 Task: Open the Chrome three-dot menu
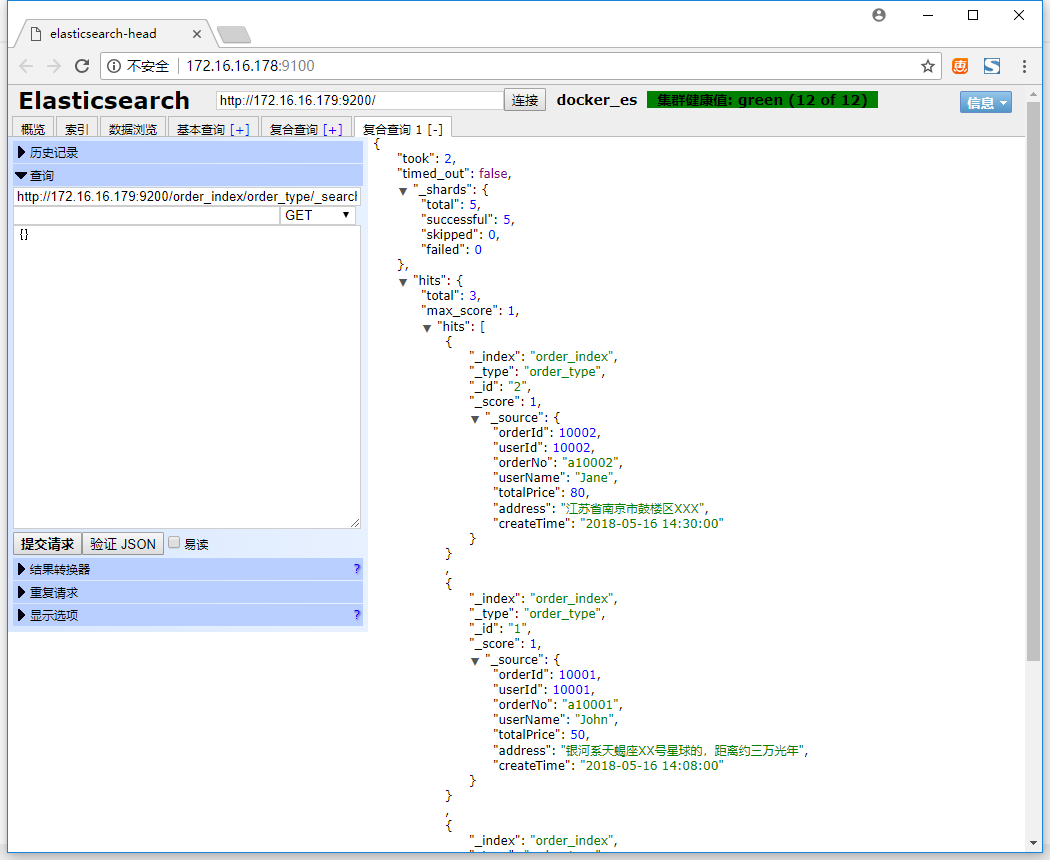pyautogui.click(x=1024, y=66)
